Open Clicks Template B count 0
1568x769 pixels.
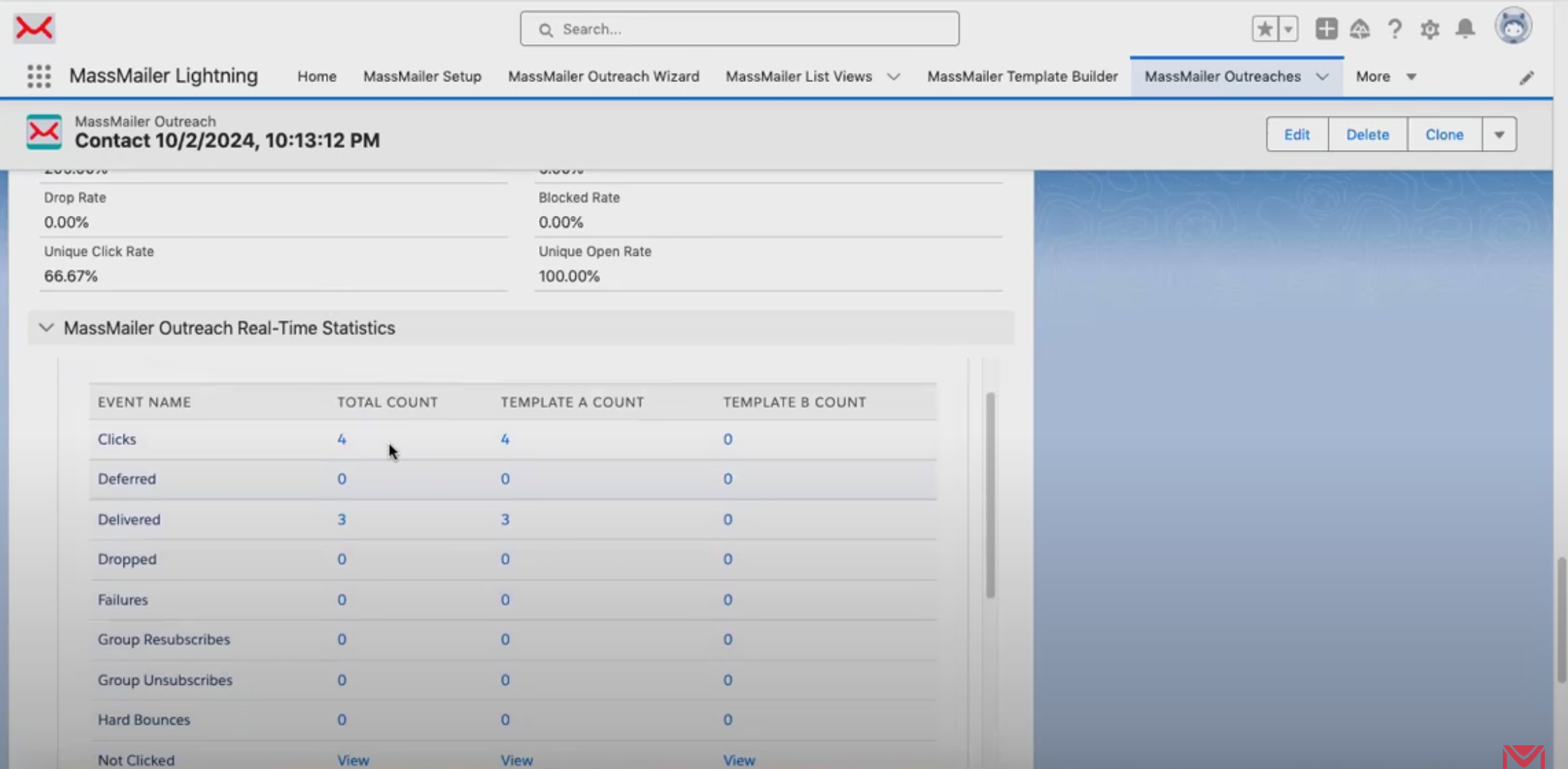(x=728, y=439)
